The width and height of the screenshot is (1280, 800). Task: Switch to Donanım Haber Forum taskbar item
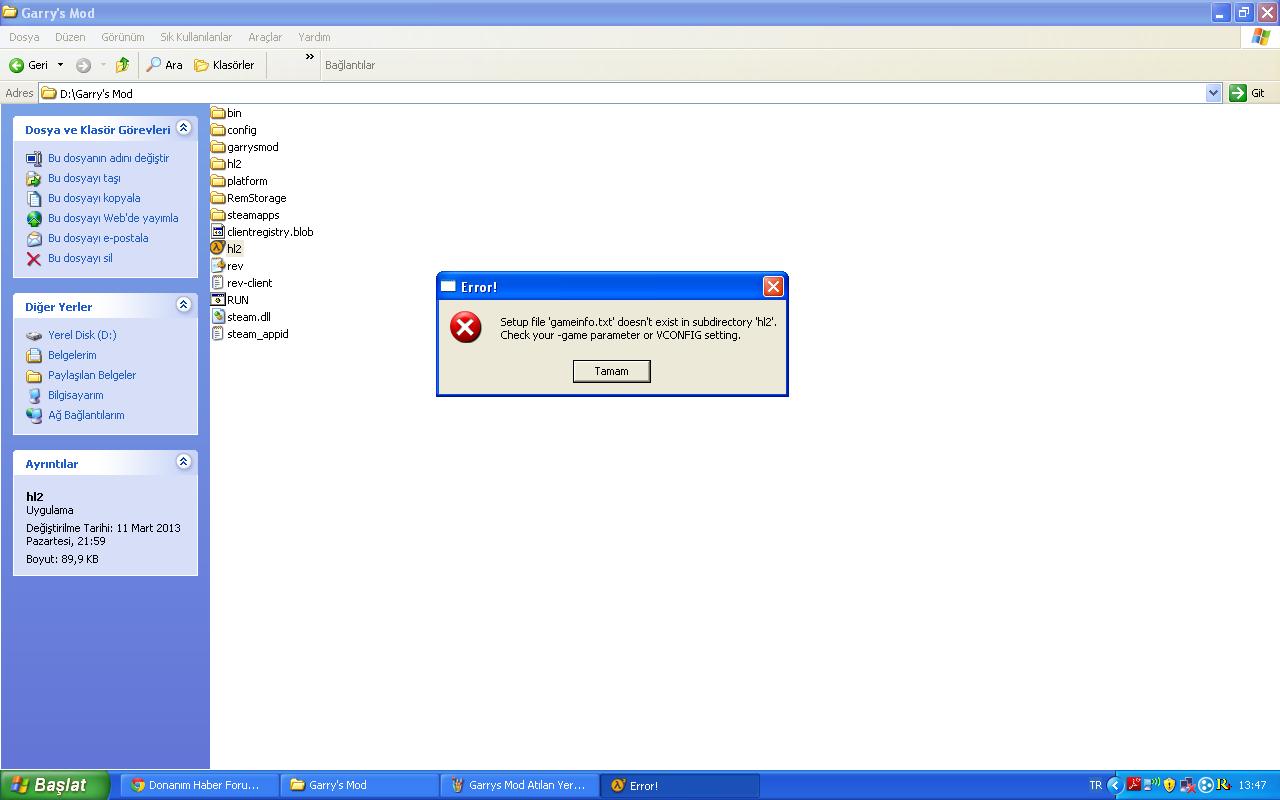198,785
